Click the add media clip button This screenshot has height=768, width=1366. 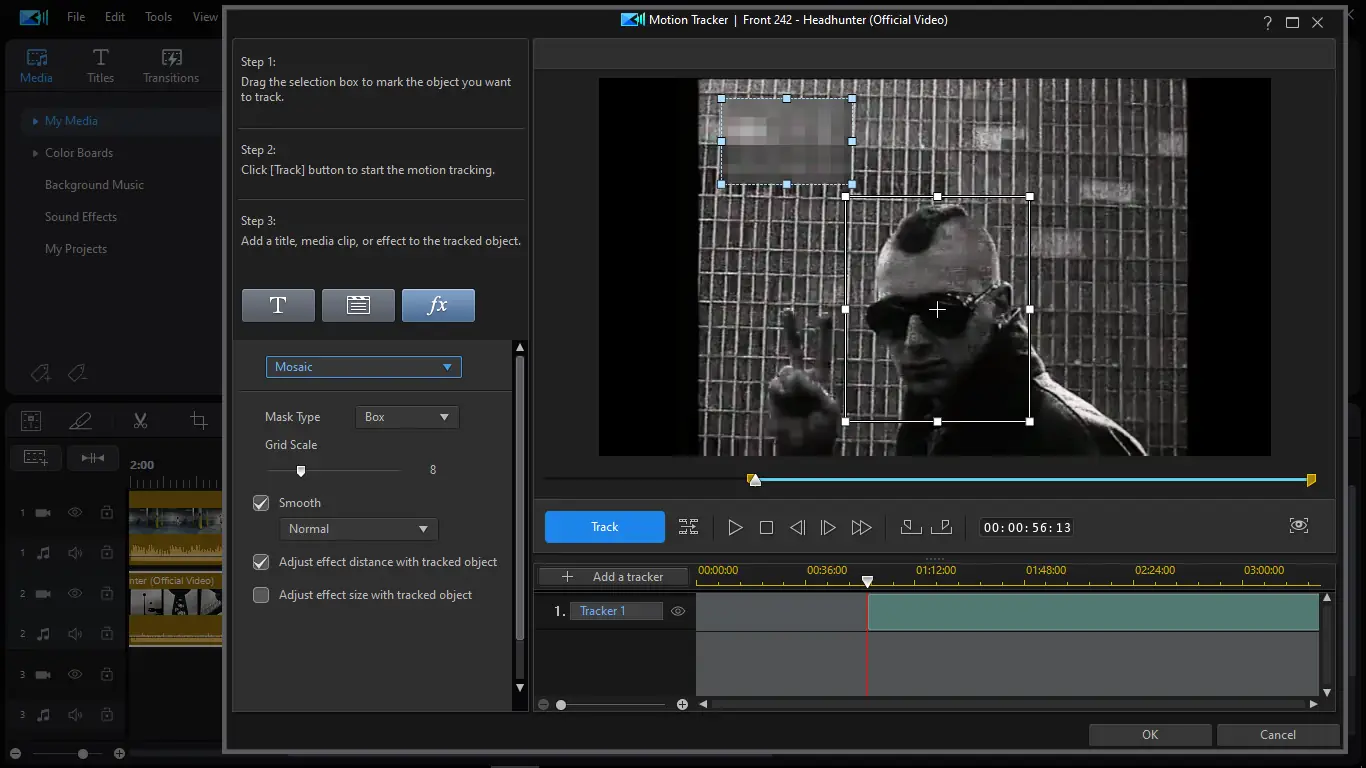pyautogui.click(x=358, y=306)
